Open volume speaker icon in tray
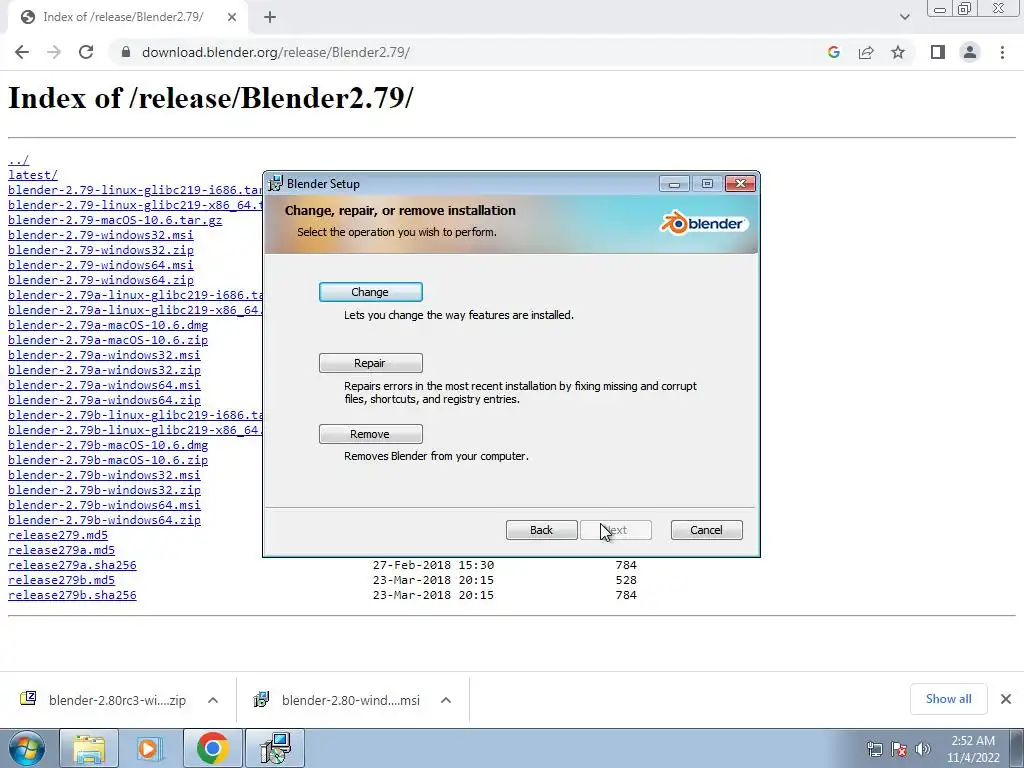This screenshot has width=1024, height=768. click(923, 749)
